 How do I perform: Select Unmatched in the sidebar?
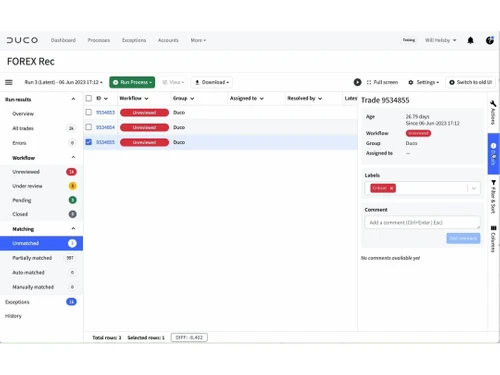(41, 243)
